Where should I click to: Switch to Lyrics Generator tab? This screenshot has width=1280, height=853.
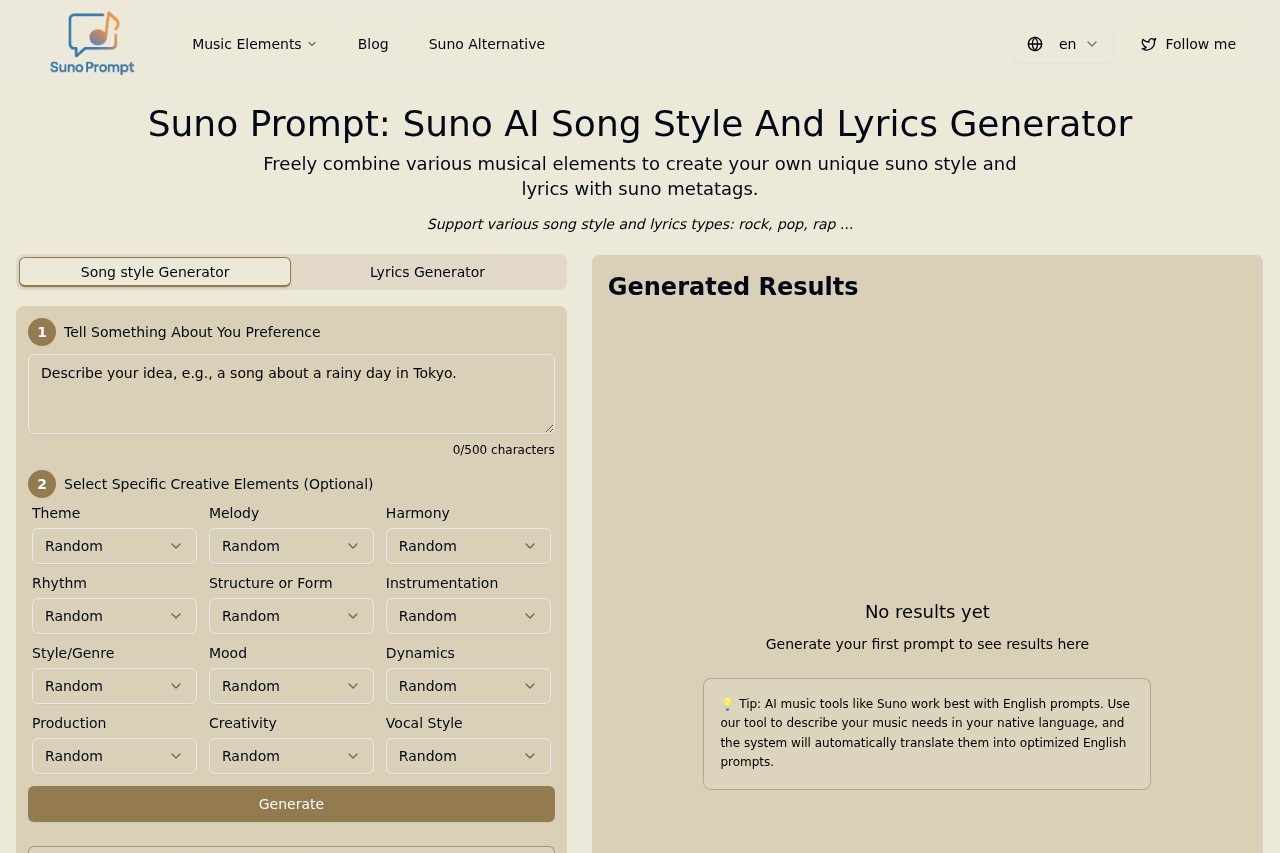pos(427,272)
